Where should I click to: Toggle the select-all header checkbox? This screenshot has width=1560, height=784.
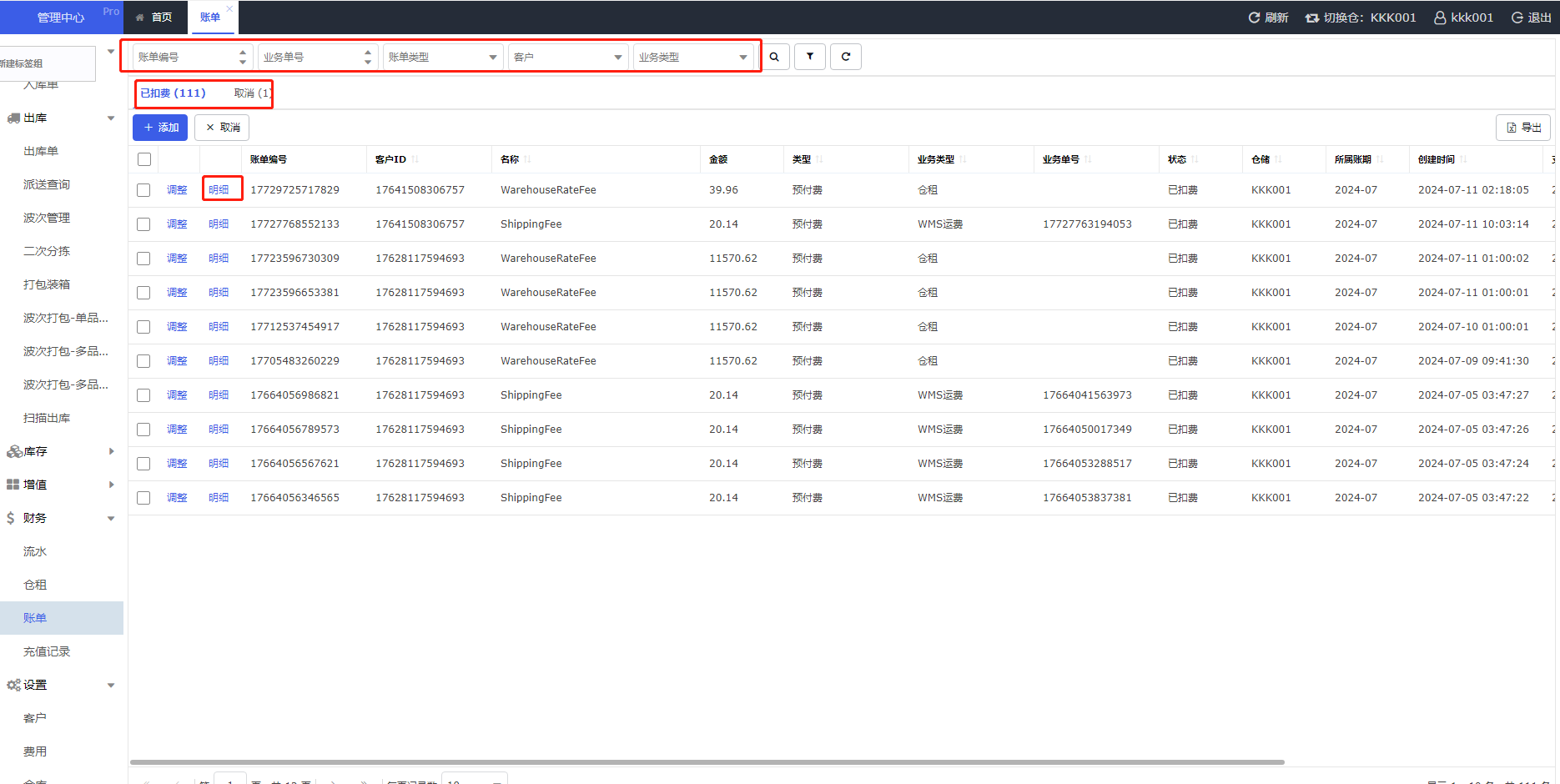pos(144,159)
